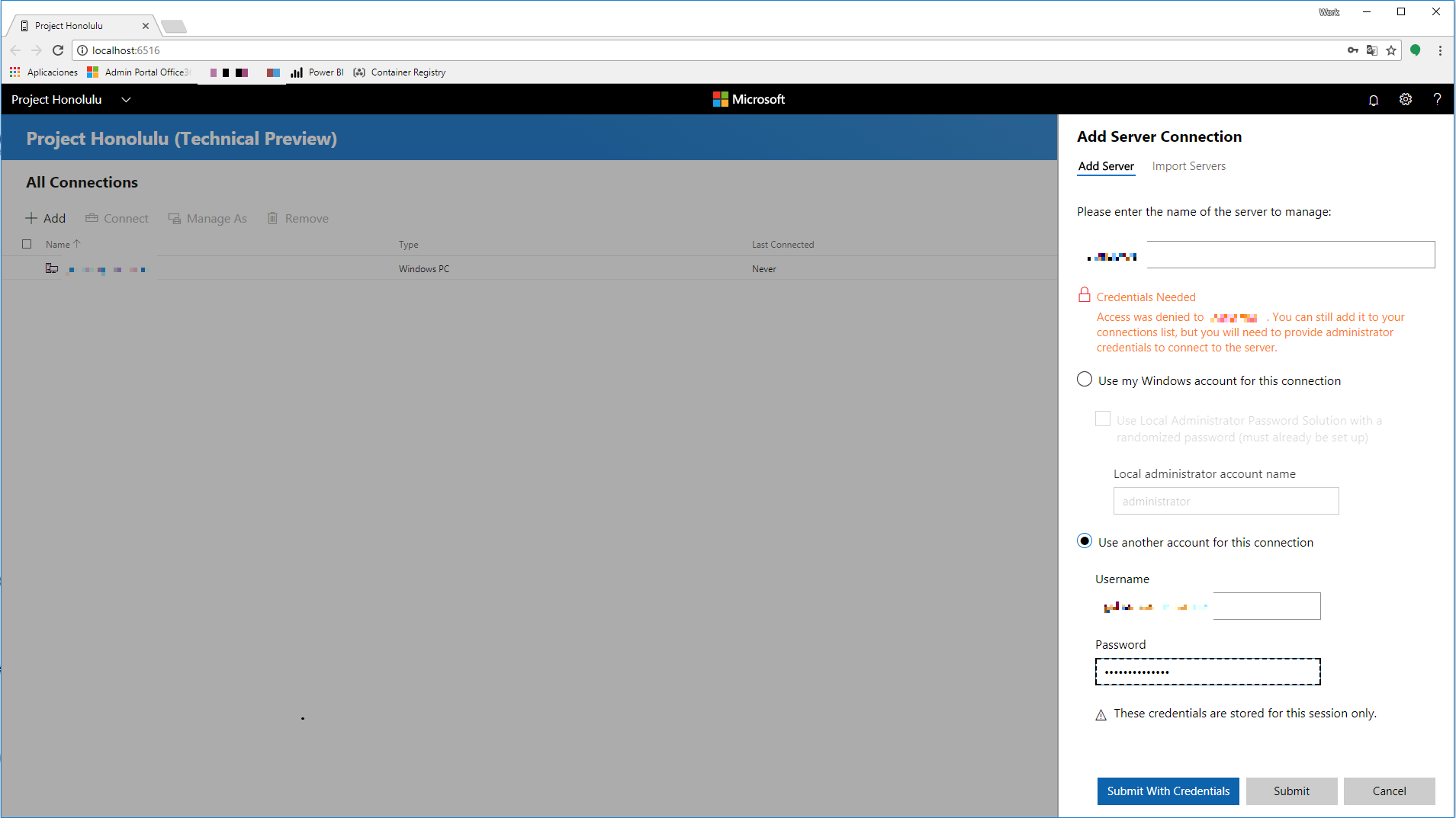The height and width of the screenshot is (818, 1456).
Task: Open the settings gear icon
Action: 1406,100
